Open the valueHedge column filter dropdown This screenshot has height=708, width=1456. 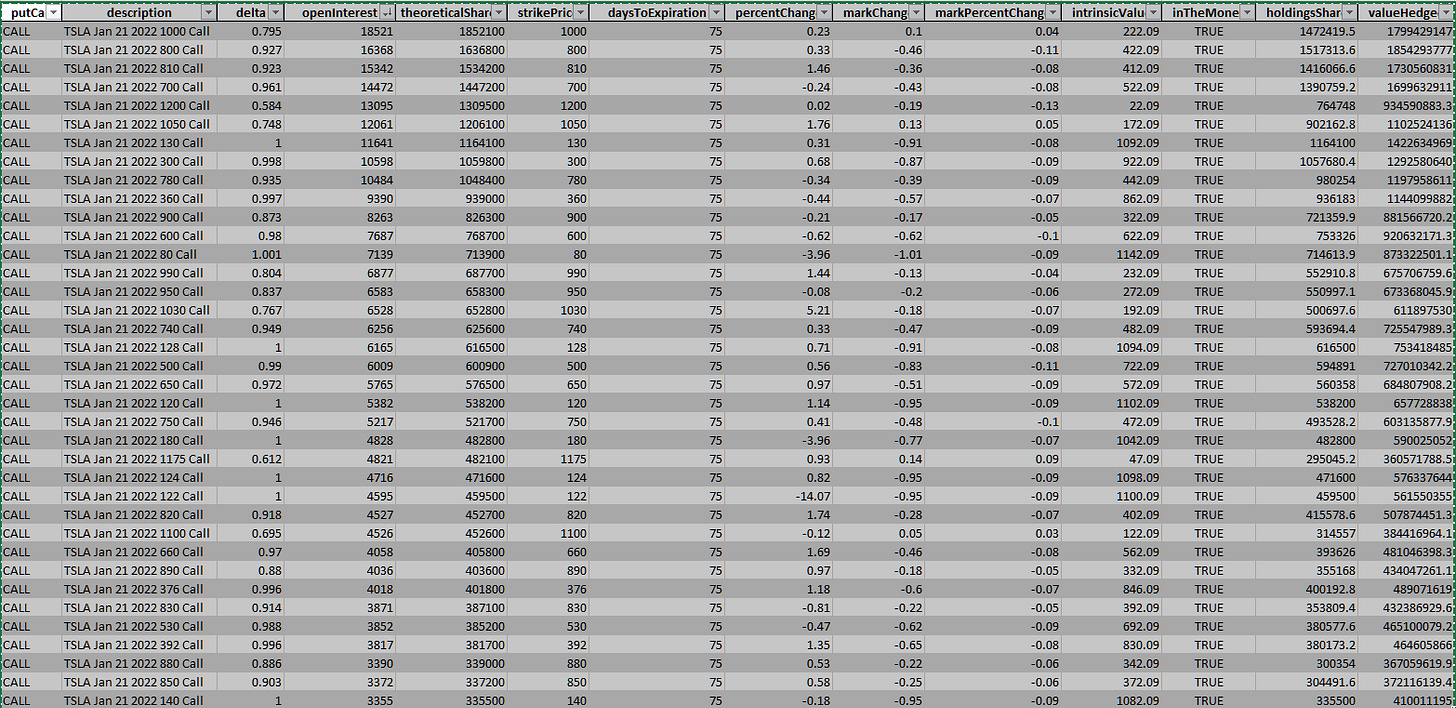(x=1446, y=13)
